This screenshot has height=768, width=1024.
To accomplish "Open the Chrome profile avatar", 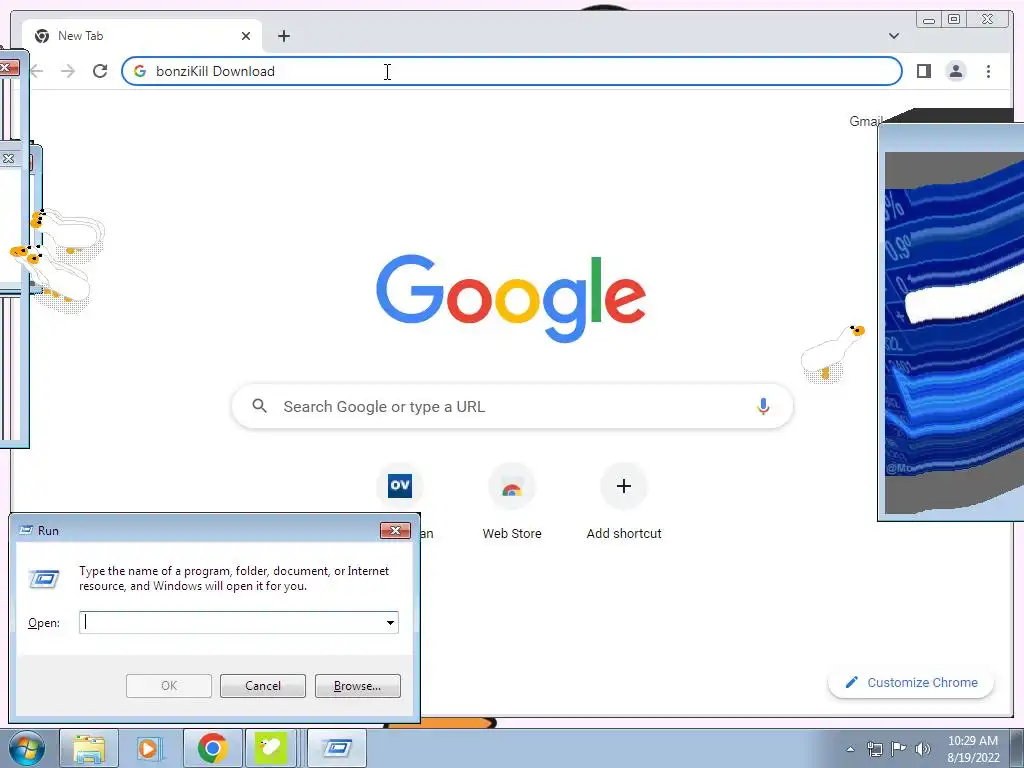I will 955,71.
